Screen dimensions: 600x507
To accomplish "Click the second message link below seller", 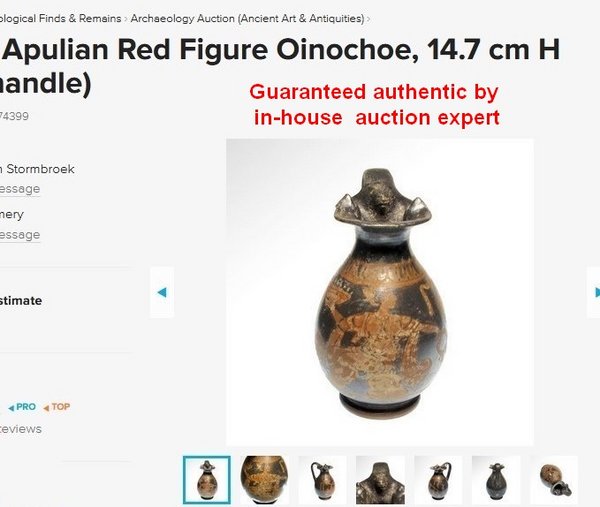I will pos(20,235).
